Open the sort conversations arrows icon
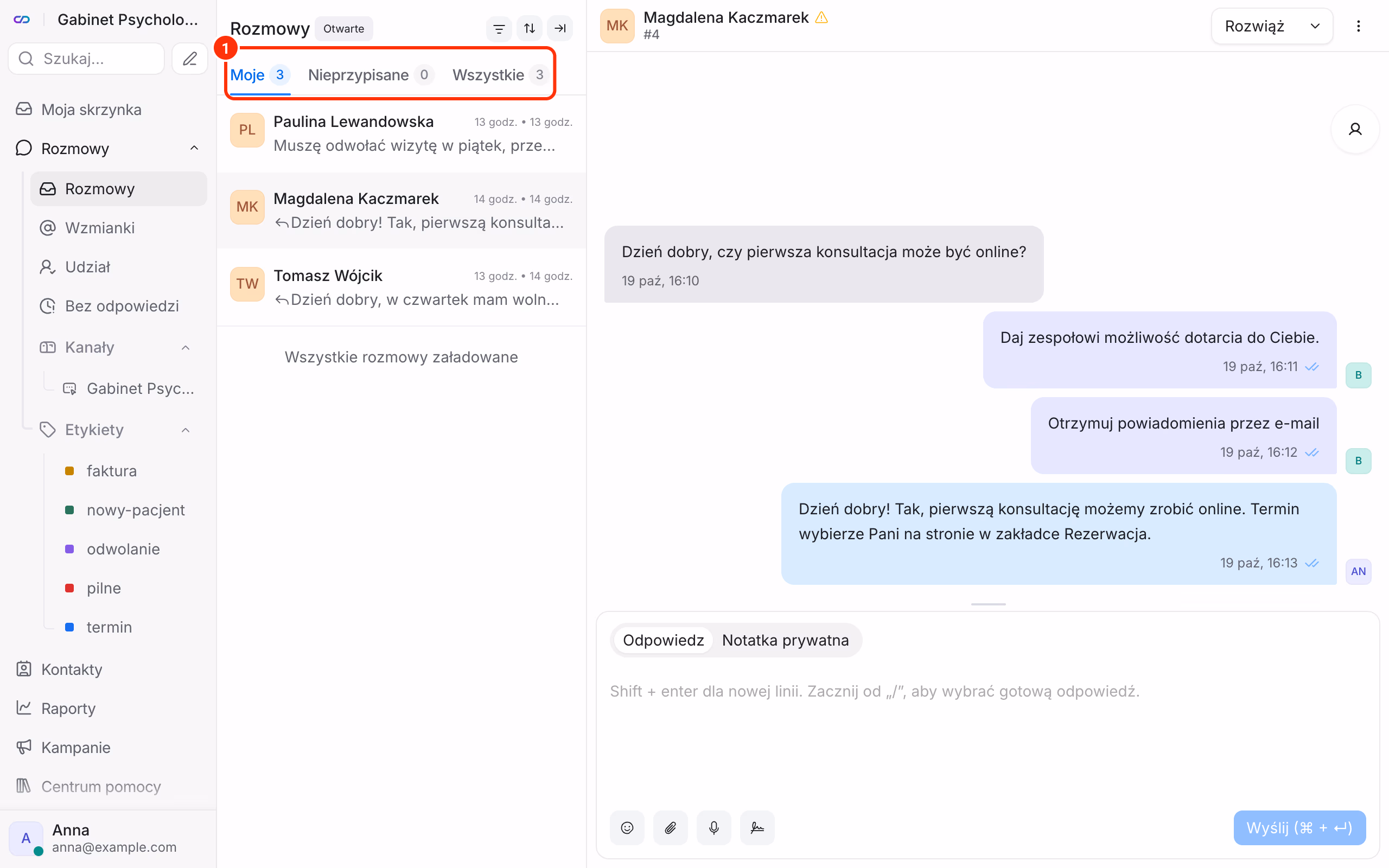The height and width of the screenshot is (868, 1389). point(529,28)
